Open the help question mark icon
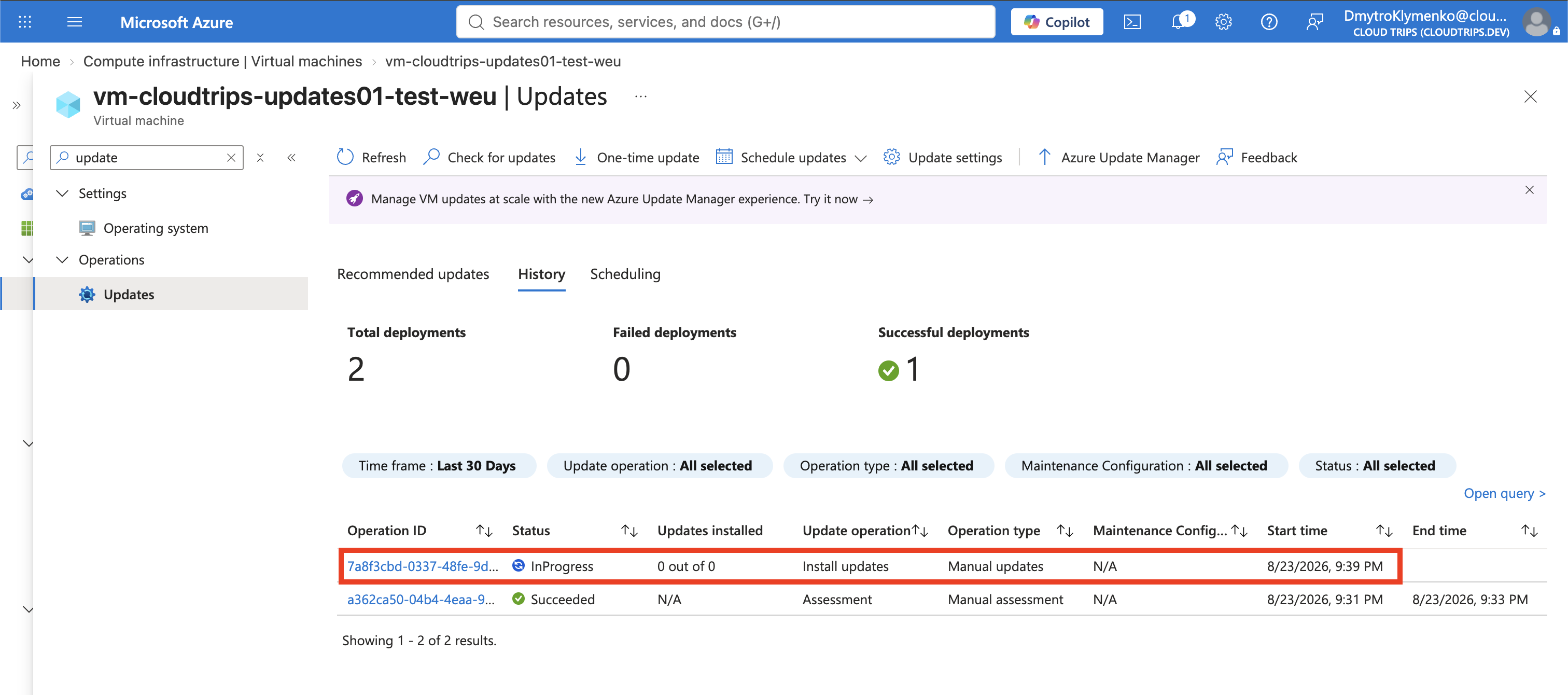 [1269, 22]
